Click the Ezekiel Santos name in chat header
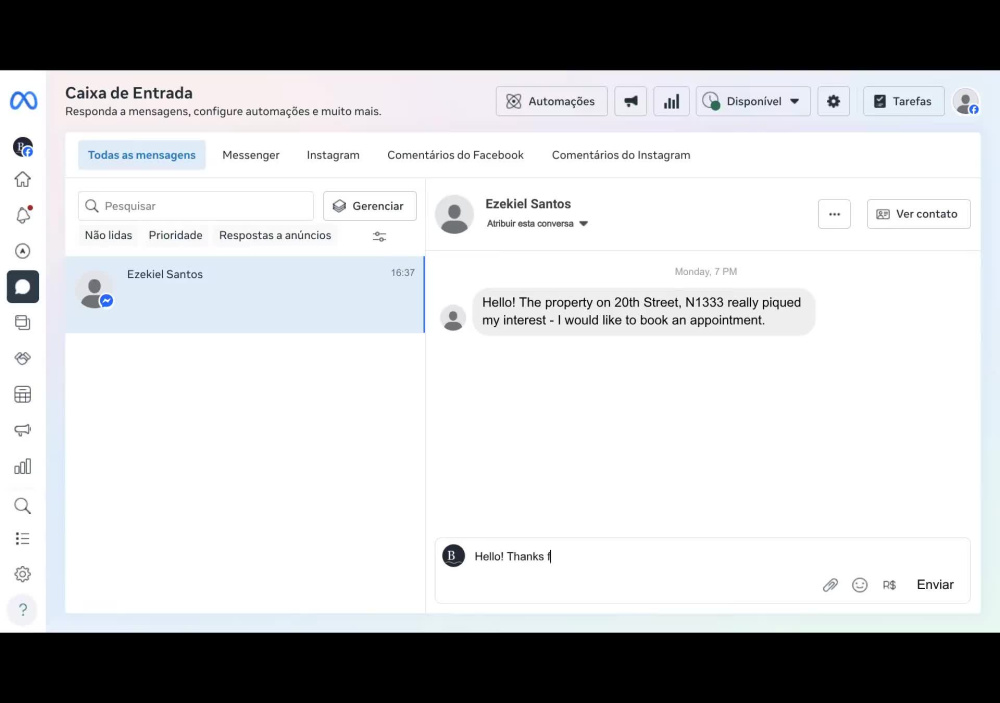This screenshot has height=703, width=1000. click(x=528, y=204)
